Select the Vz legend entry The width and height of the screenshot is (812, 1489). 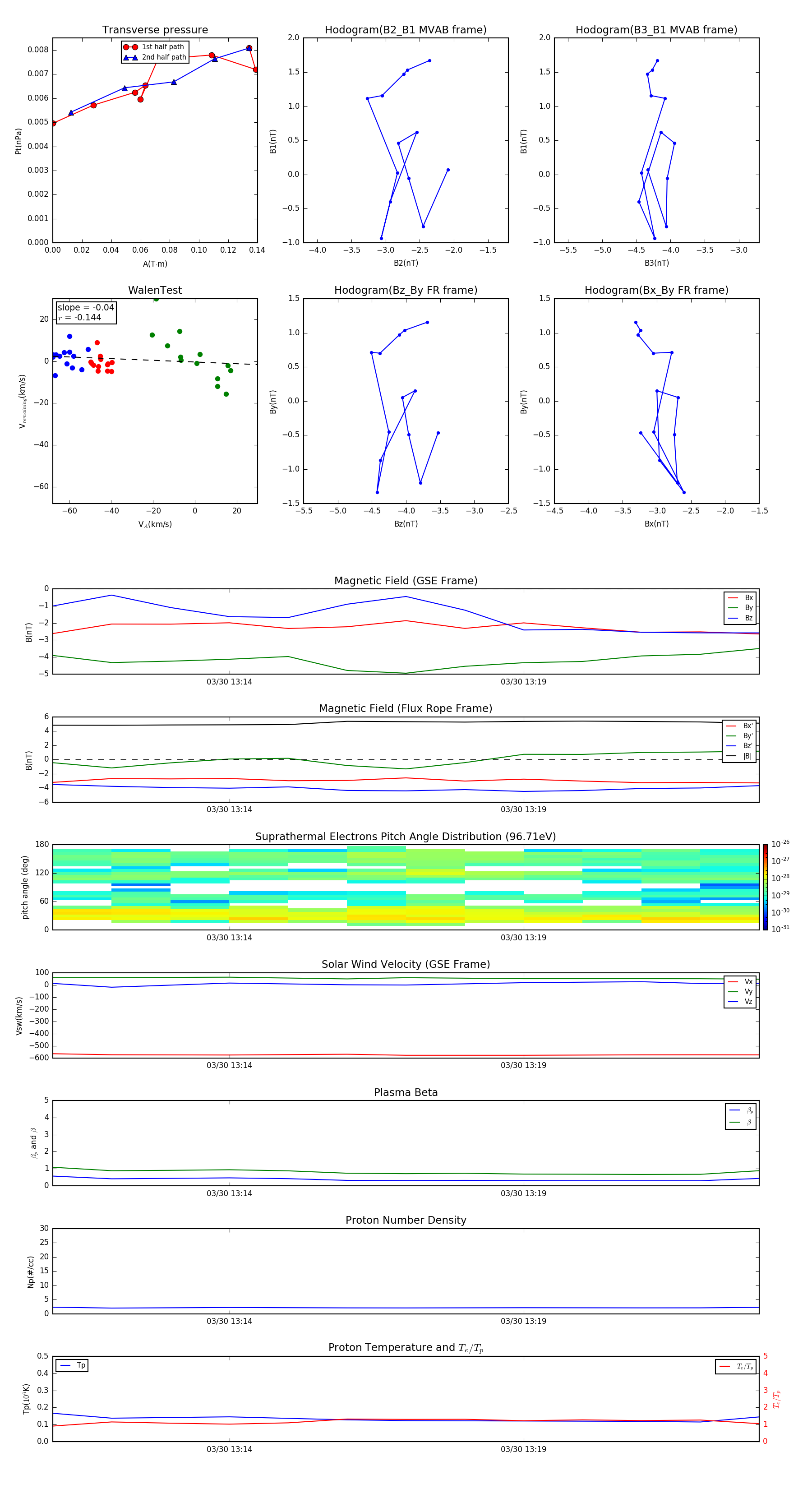[x=740, y=1002]
